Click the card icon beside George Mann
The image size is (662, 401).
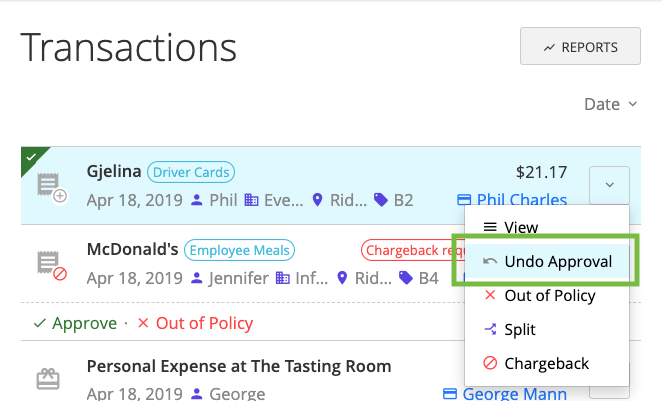click(x=449, y=394)
